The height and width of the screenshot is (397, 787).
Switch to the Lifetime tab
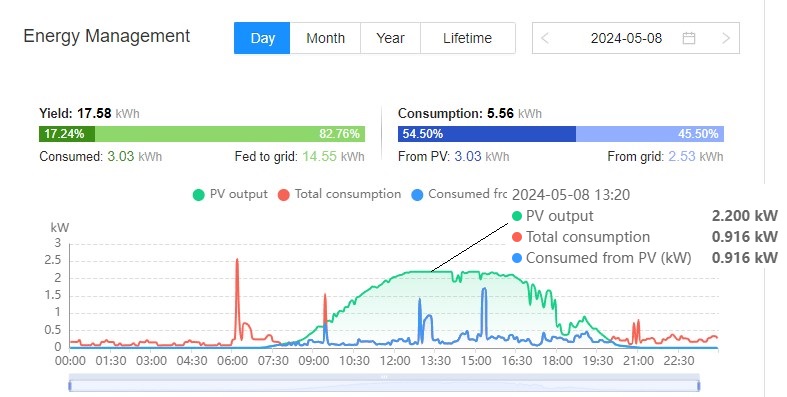[467, 38]
